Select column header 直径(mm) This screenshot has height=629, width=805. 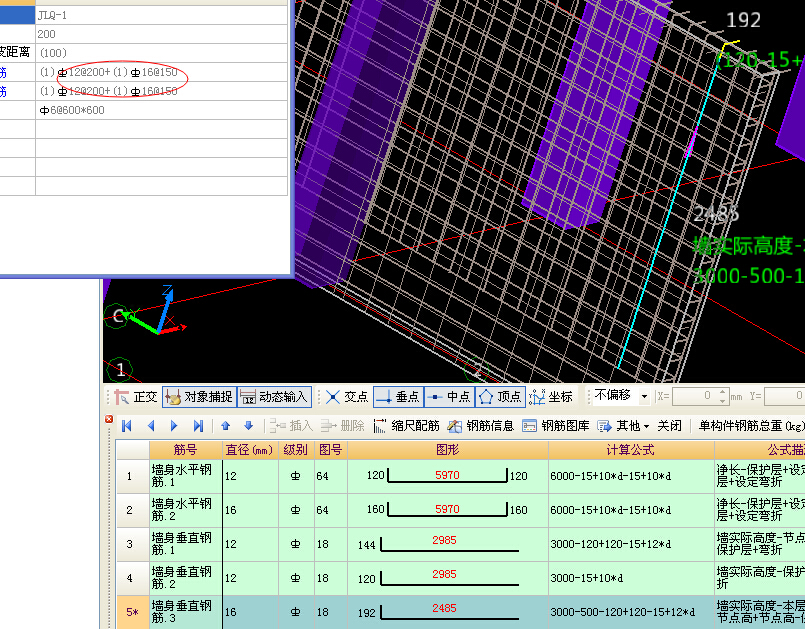tap(250, 450)
